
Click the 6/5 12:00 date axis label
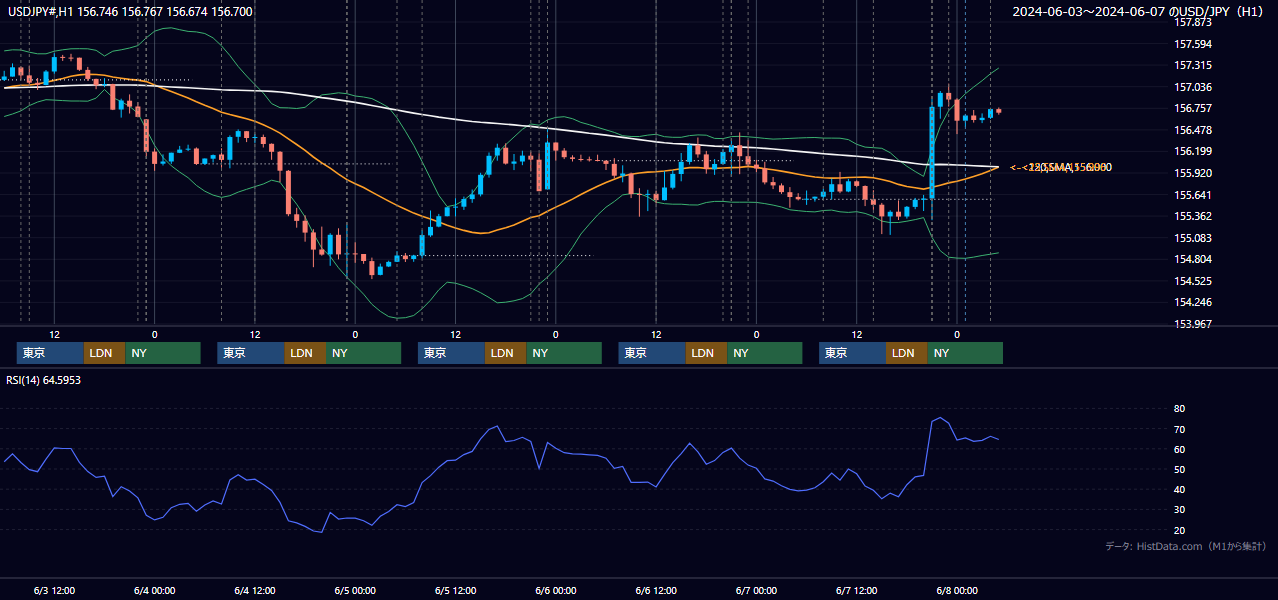pos(455,590)
